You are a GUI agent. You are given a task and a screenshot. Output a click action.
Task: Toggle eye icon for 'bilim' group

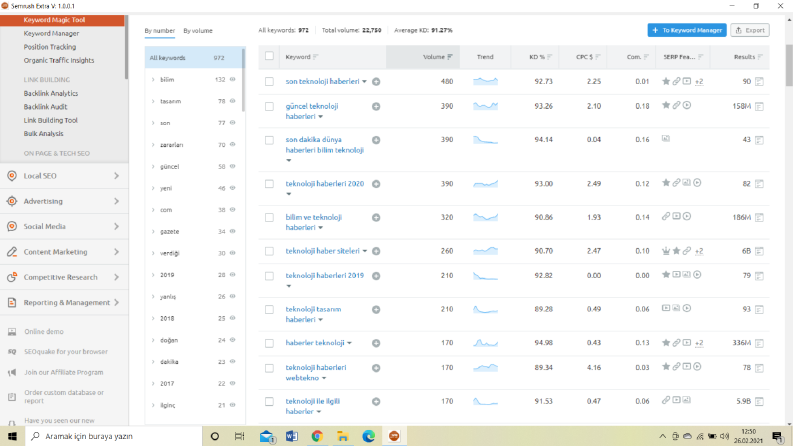[233, 79]
